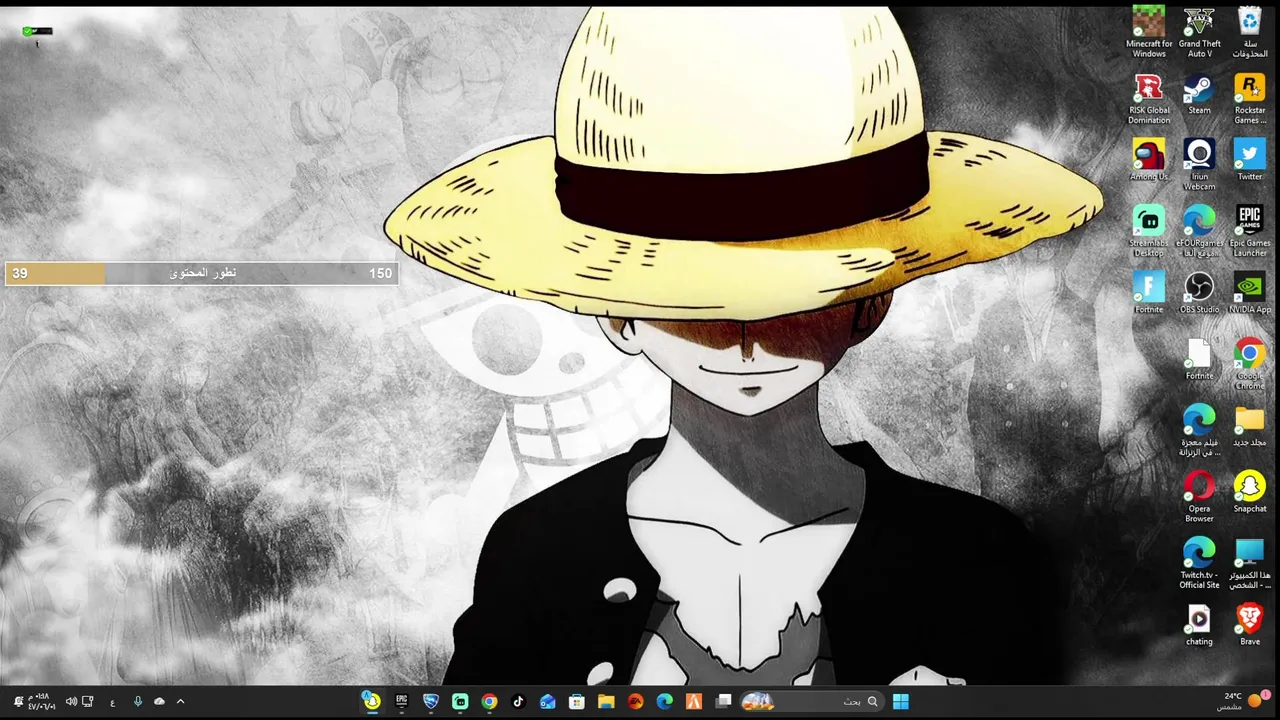Open Google Chrome desktop shortcut
This screenshot has width=1280, height=720.
tap(1250, 364)
